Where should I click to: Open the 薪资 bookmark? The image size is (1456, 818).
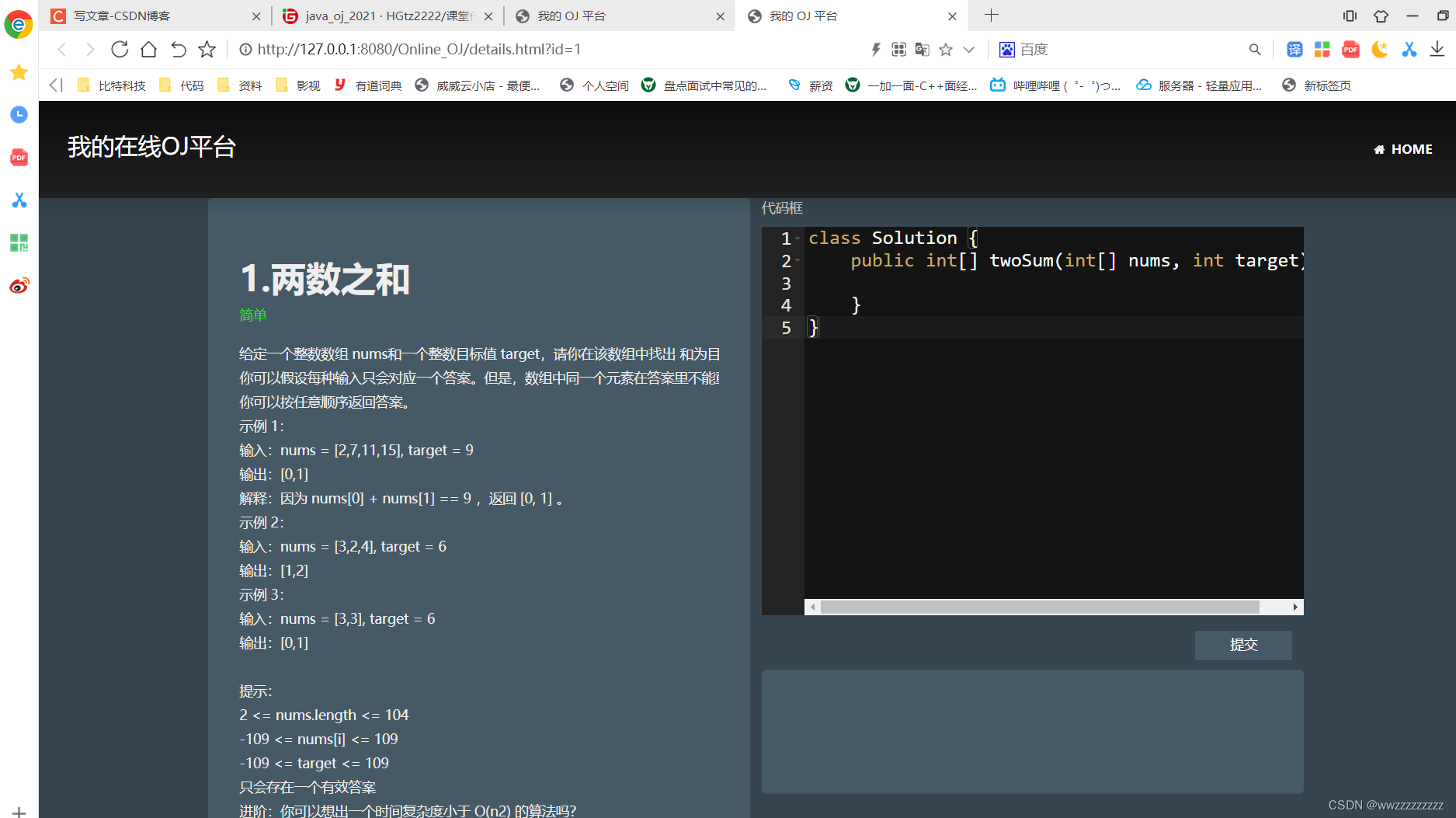(x=810, y=85)
